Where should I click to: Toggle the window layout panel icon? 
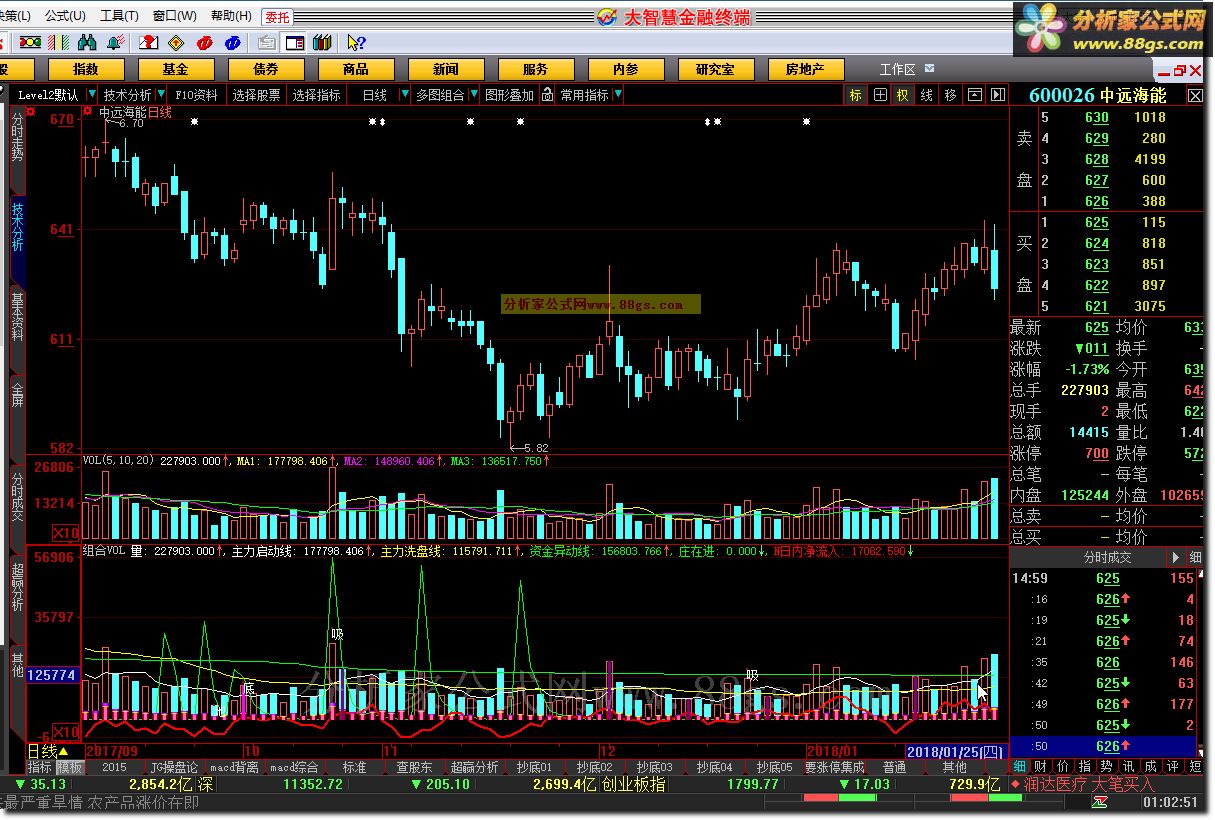pyautogui.click(x=294, y=42)
